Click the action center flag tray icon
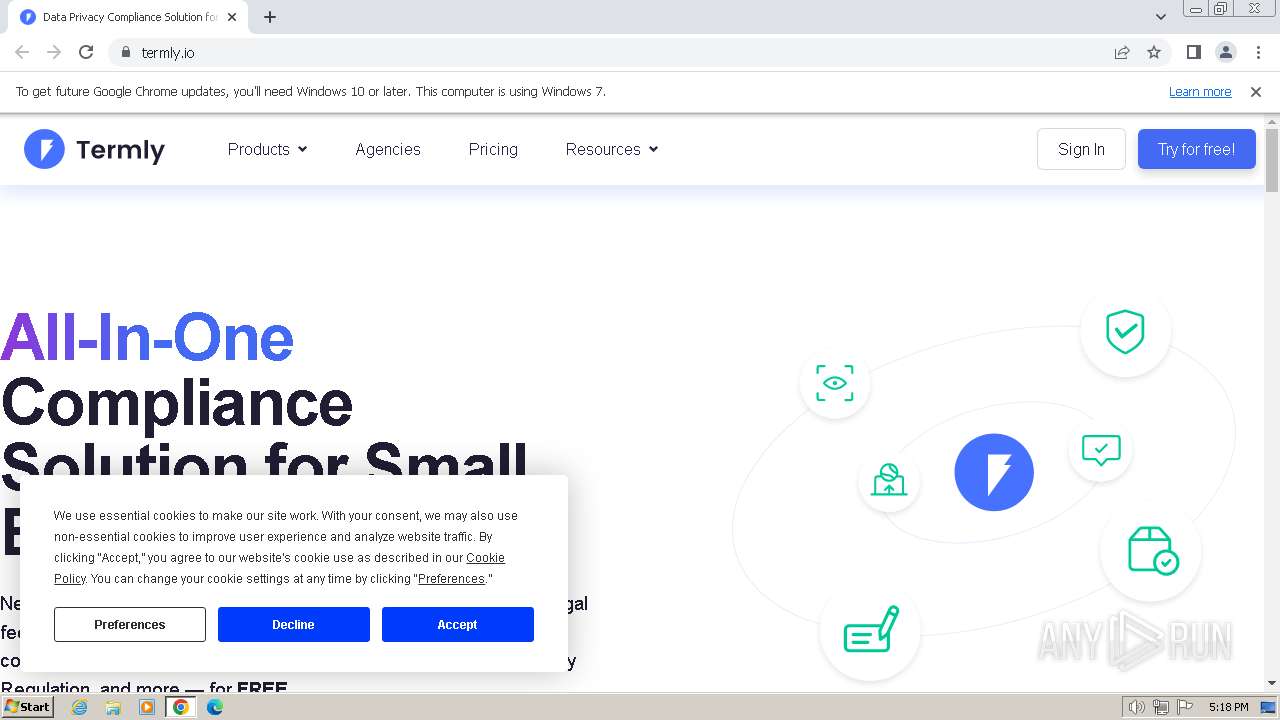1280x720 pixels. 1184,707
